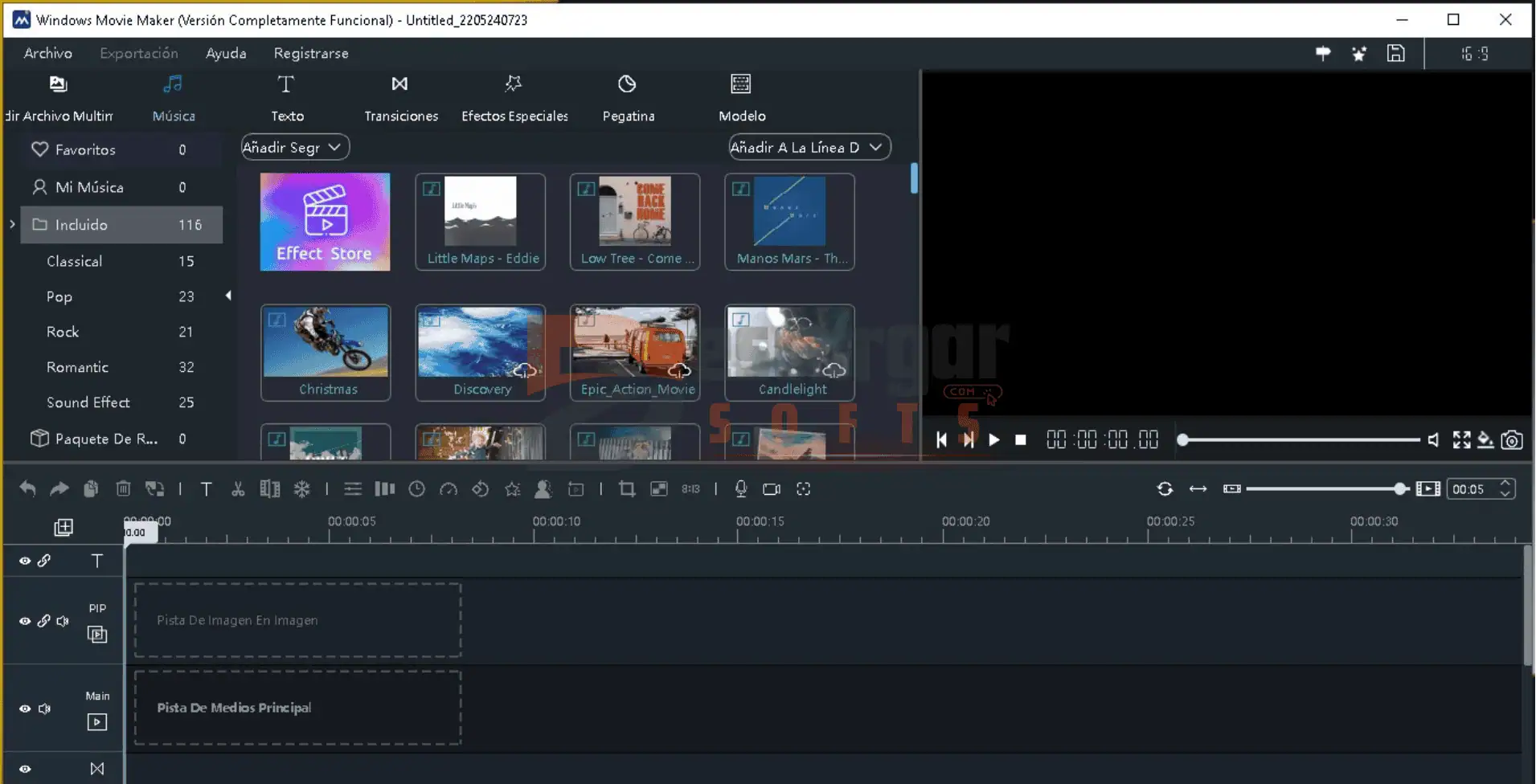Select the Romantic music category

coord(77,367)
